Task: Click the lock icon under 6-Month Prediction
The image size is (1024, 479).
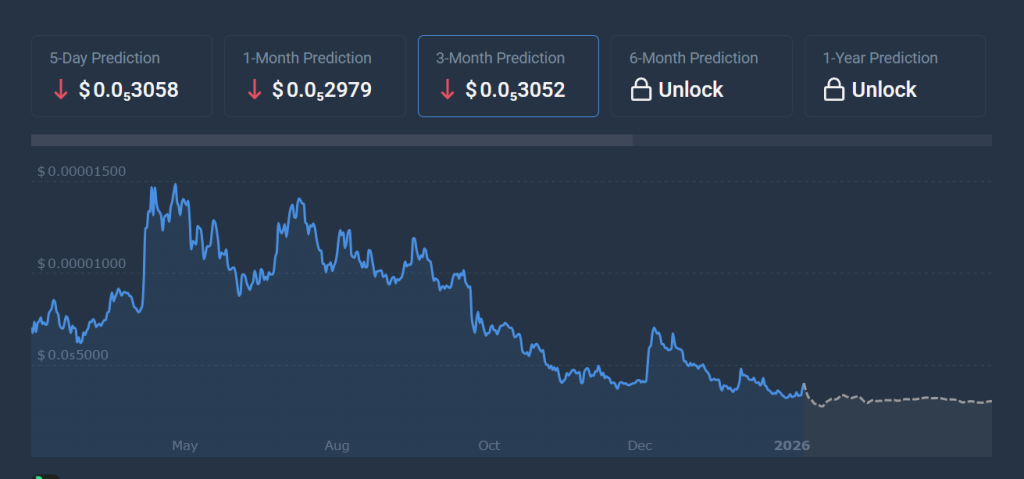Action: coord(640,90)
